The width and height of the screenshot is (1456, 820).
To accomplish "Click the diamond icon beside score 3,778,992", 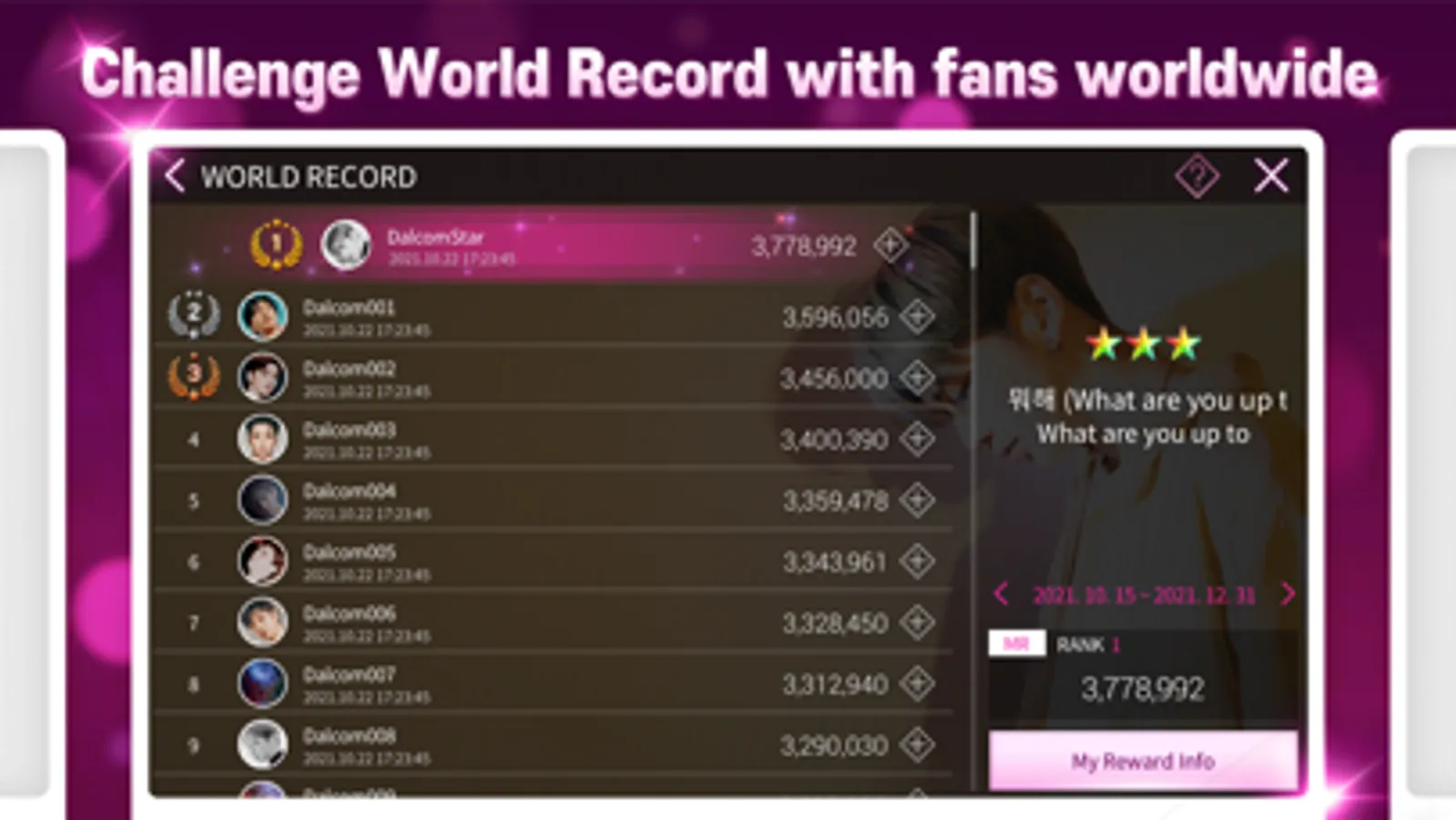I will [x=890, y=245].
